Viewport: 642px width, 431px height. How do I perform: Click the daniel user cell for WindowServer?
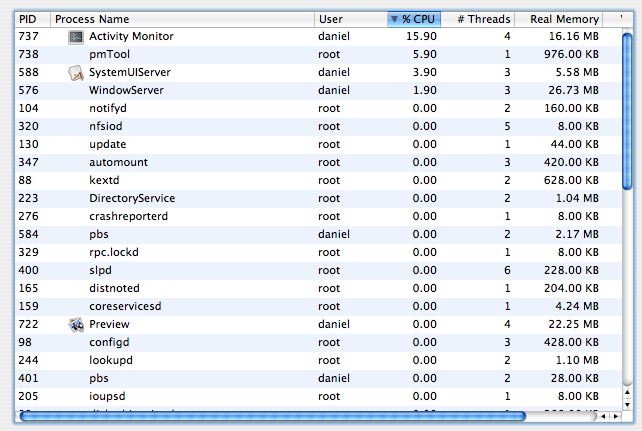334,90
